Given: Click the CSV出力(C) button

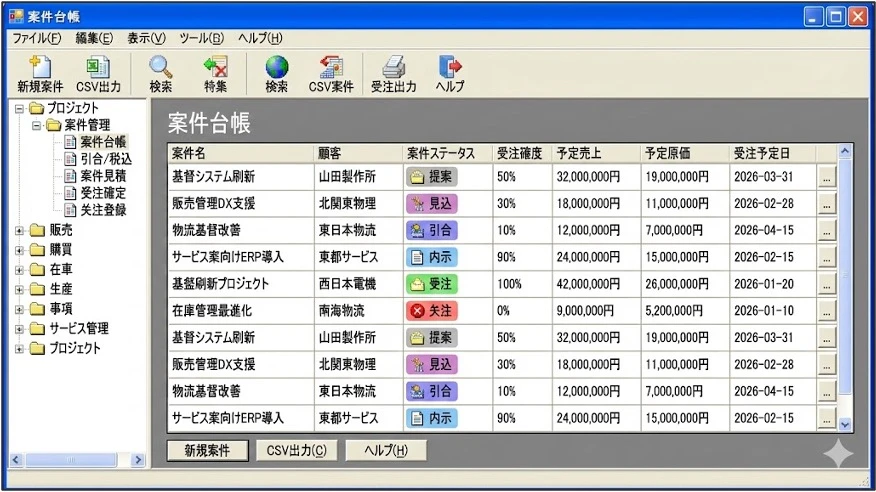Looking at the screenshot, I should point(297,450).
